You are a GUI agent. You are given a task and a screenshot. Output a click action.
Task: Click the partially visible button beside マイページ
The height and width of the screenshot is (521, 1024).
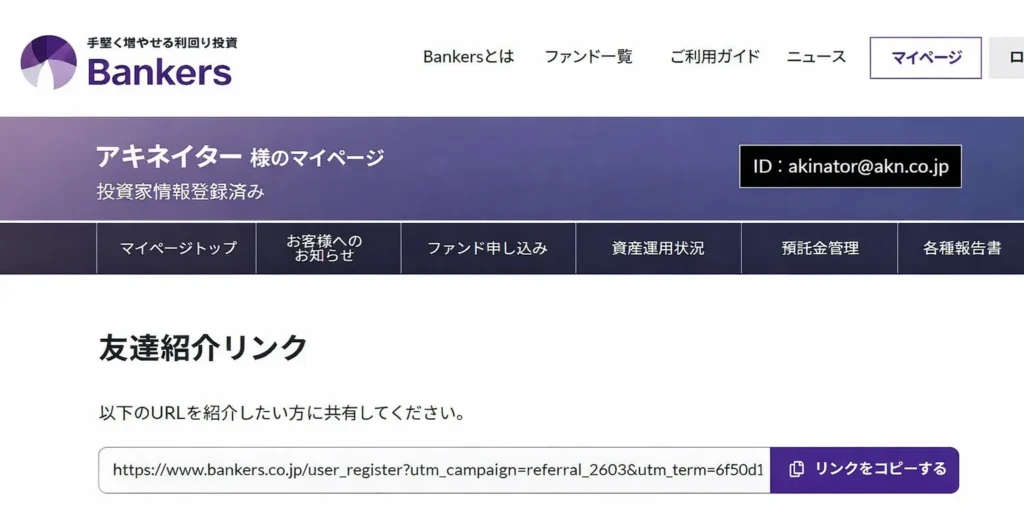(1006, 58)
